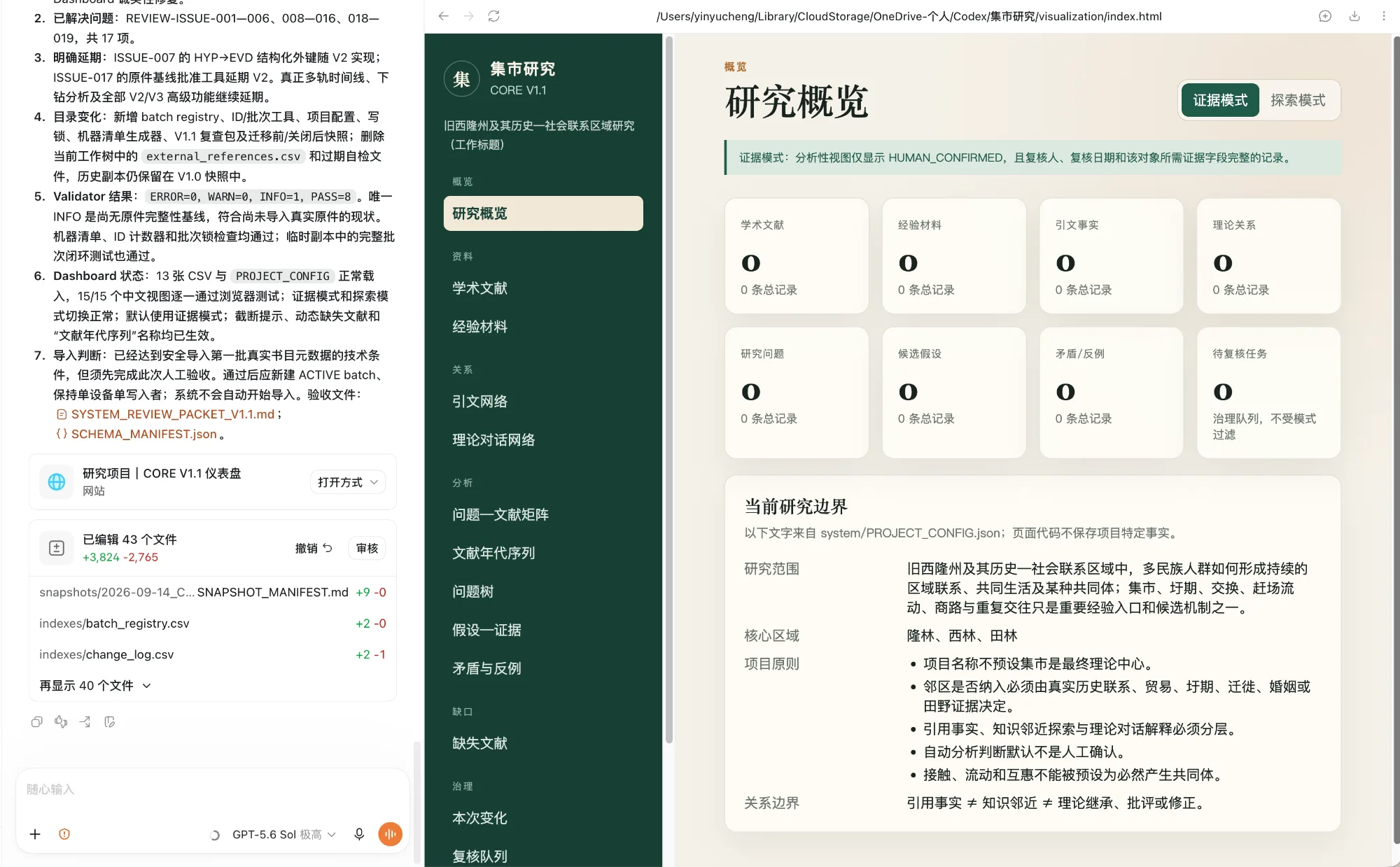Screen dimensions: 1400x867
Task: Reload the index.html preview
Action: click(493, 16)
